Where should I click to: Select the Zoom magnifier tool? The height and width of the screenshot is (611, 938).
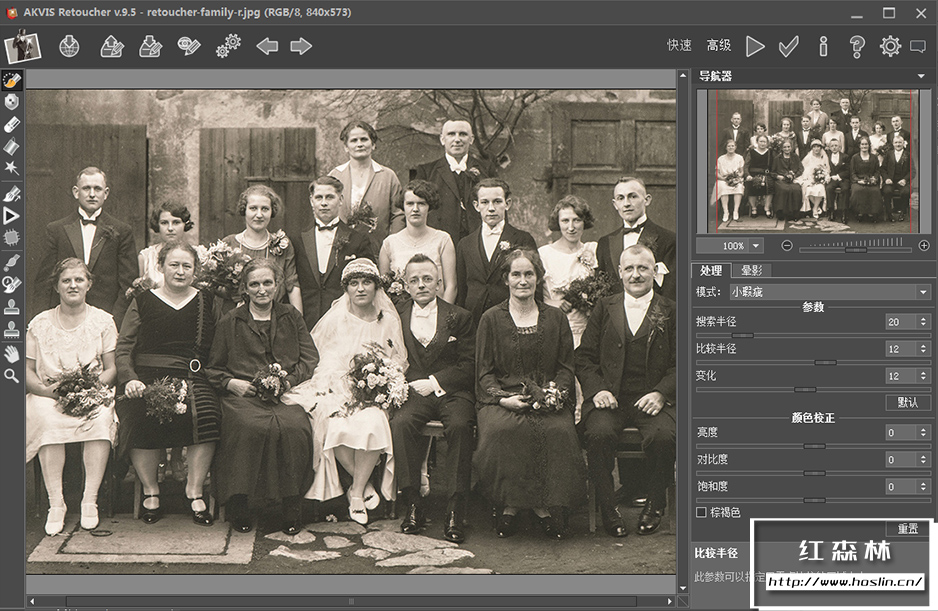coord(12,376)
